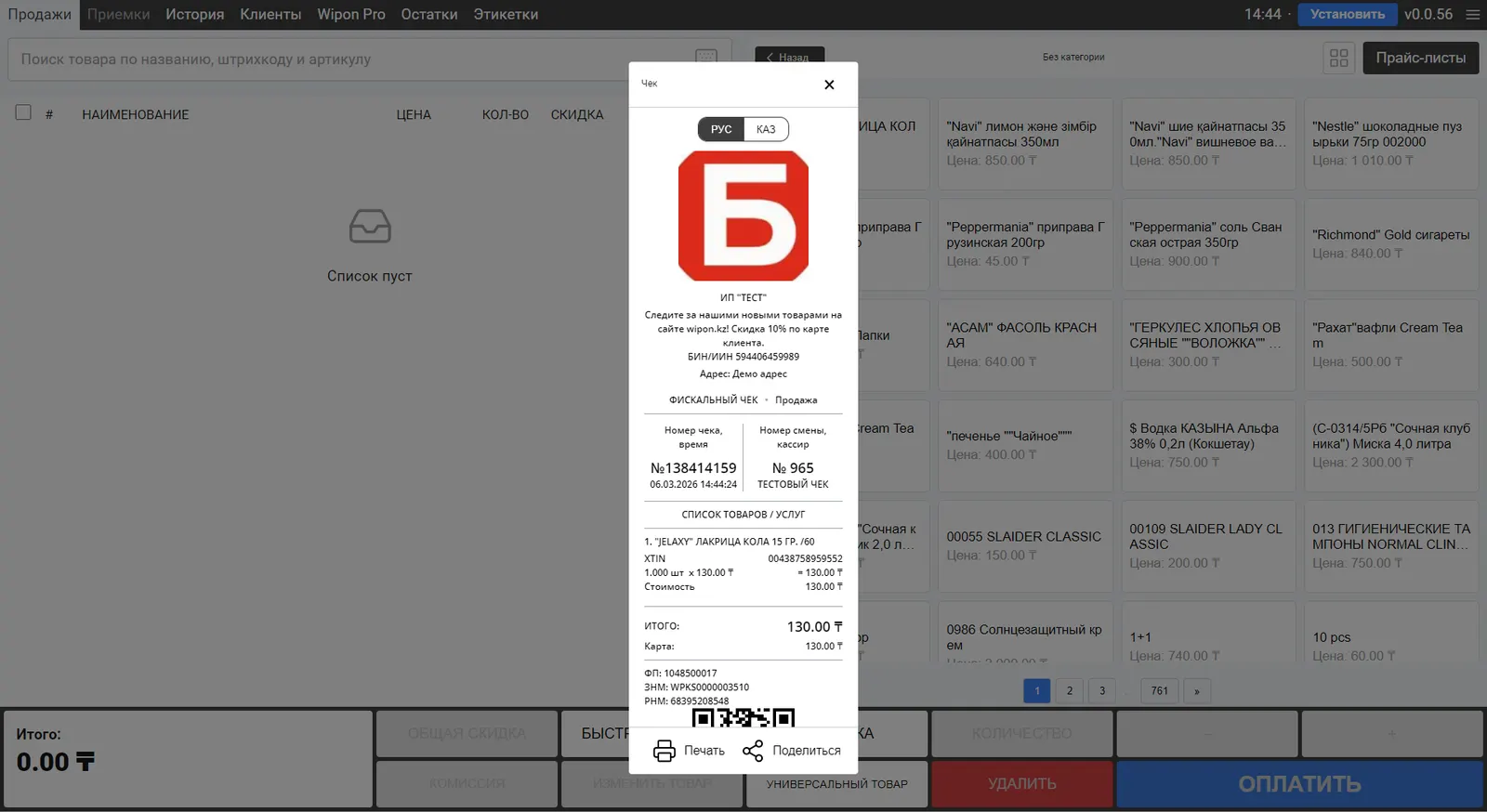1487x812 pixels.
Task: Click the QR code on receipt
Action: (x=743, y=717)
